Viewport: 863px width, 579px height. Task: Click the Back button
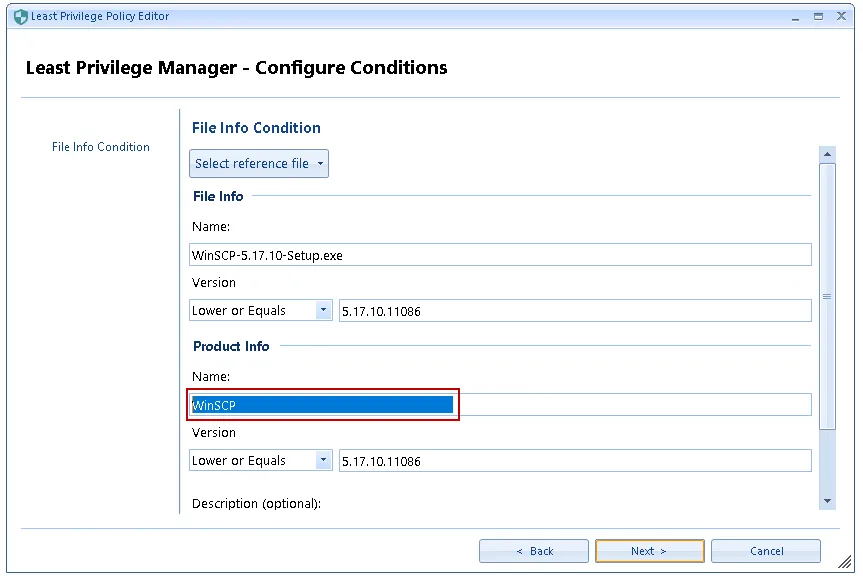[533, 551]
